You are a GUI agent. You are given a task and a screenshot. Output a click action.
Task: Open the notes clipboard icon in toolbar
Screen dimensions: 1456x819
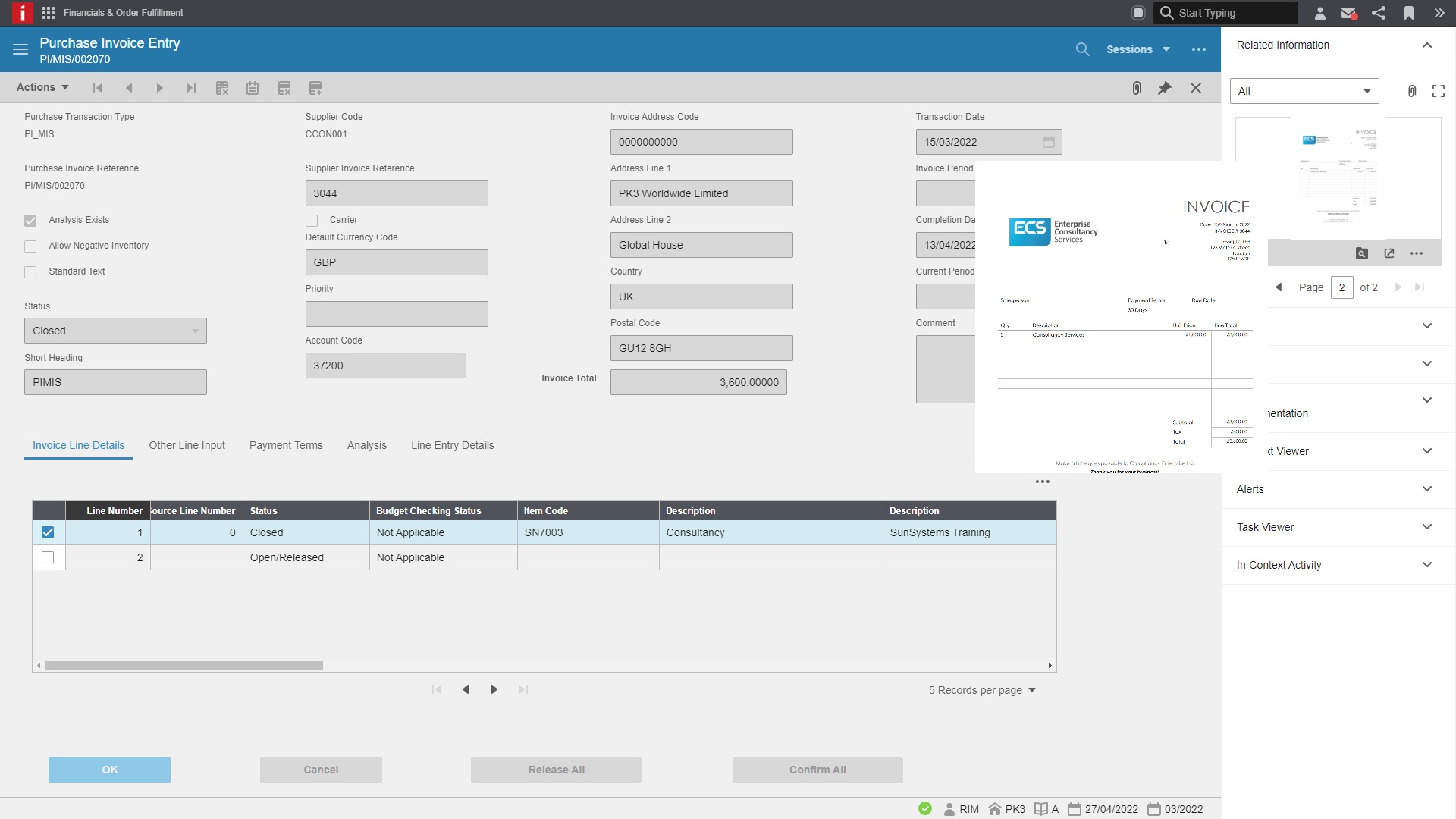(253, 88)
